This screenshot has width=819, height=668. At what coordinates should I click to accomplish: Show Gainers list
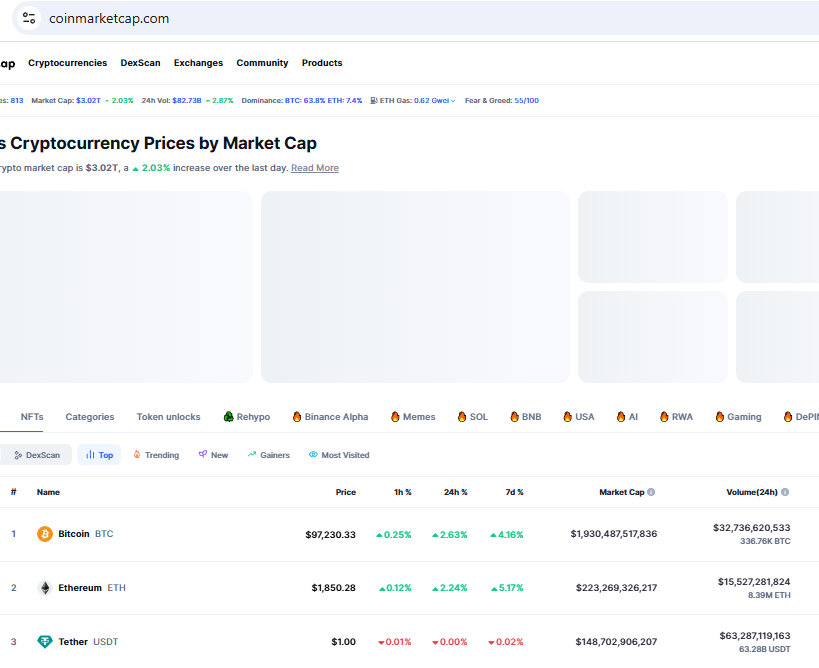(268, 455)
